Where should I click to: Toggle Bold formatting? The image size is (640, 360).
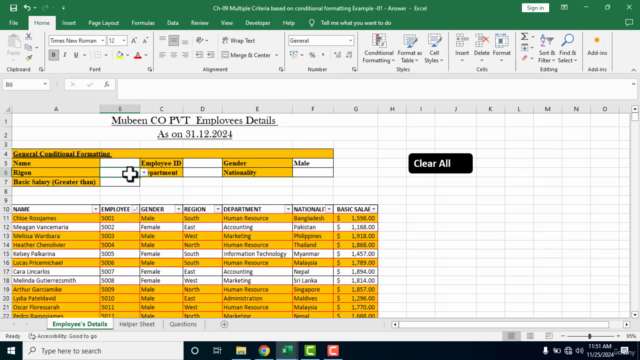(x=53, y=55)
